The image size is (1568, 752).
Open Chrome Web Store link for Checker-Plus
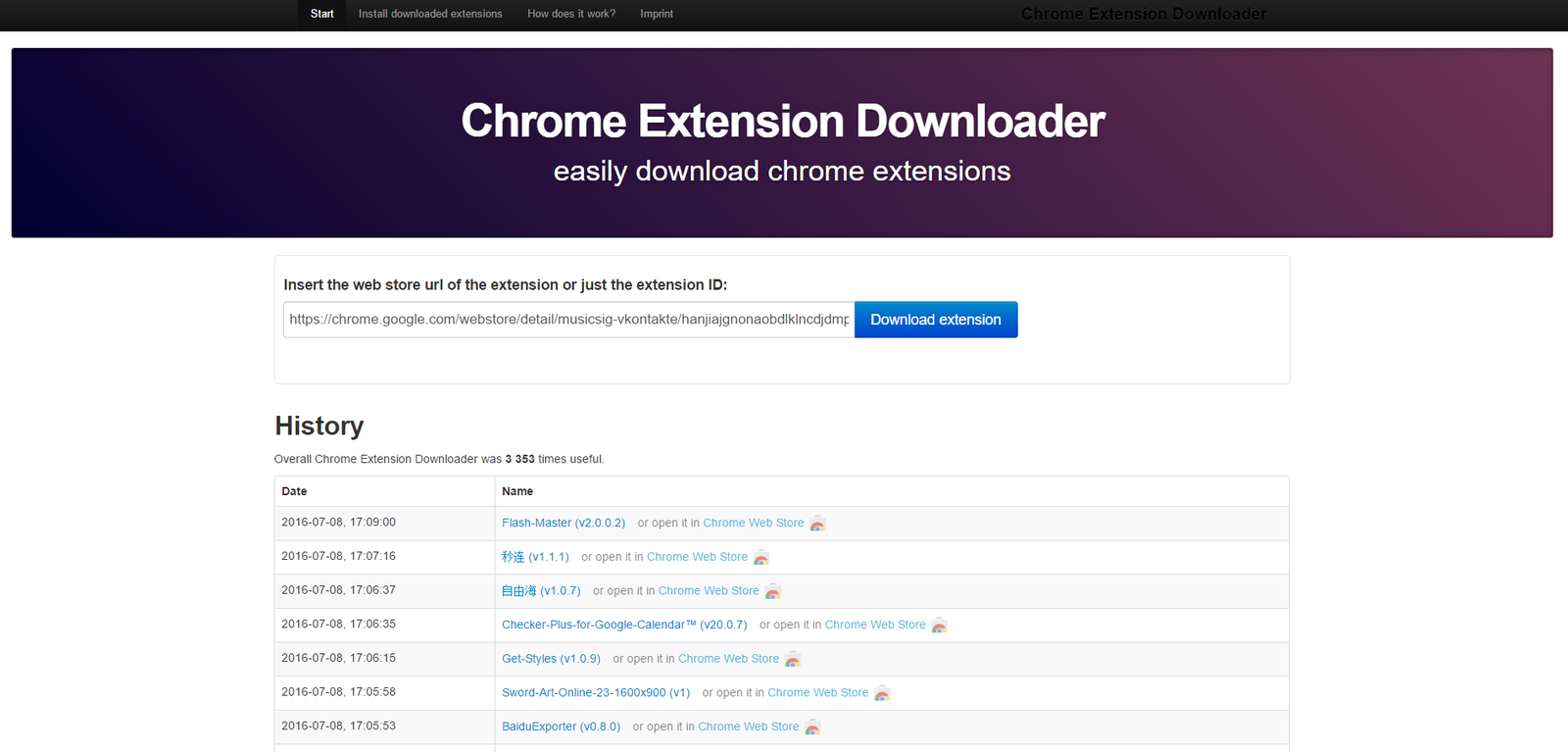[875, 625]
